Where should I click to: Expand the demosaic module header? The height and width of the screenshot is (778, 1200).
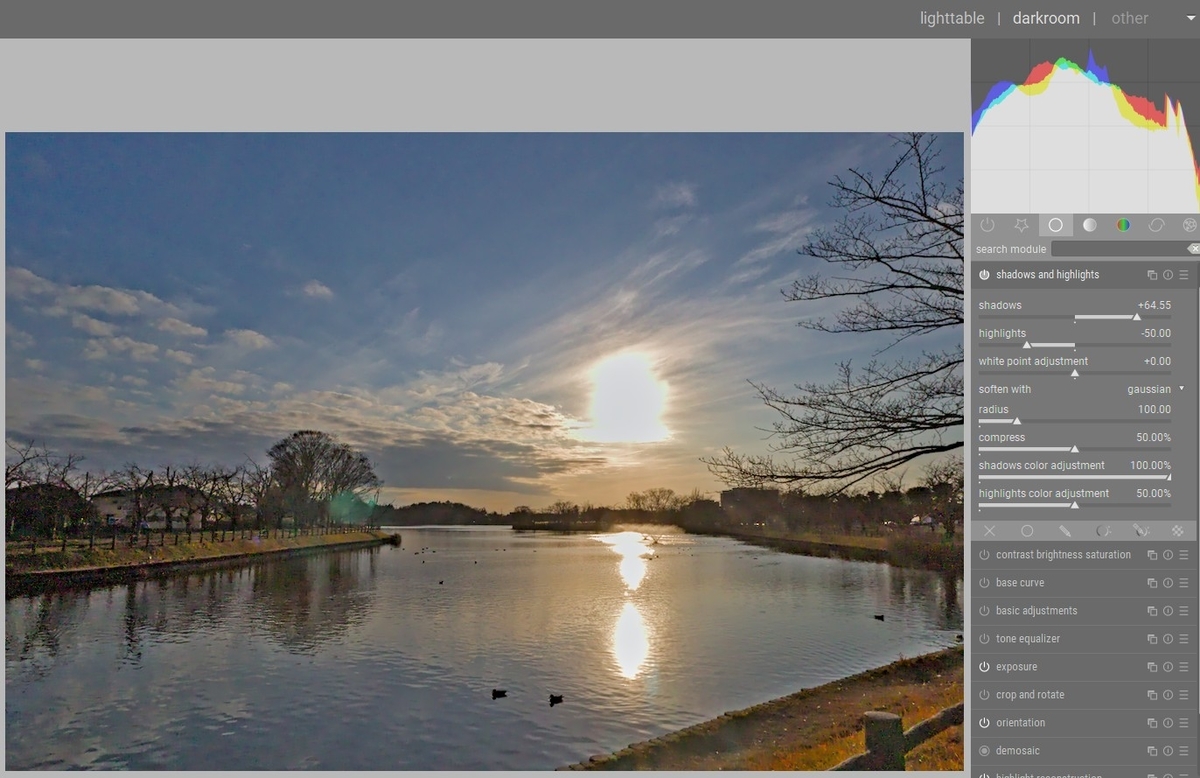tap(1018, 751)
